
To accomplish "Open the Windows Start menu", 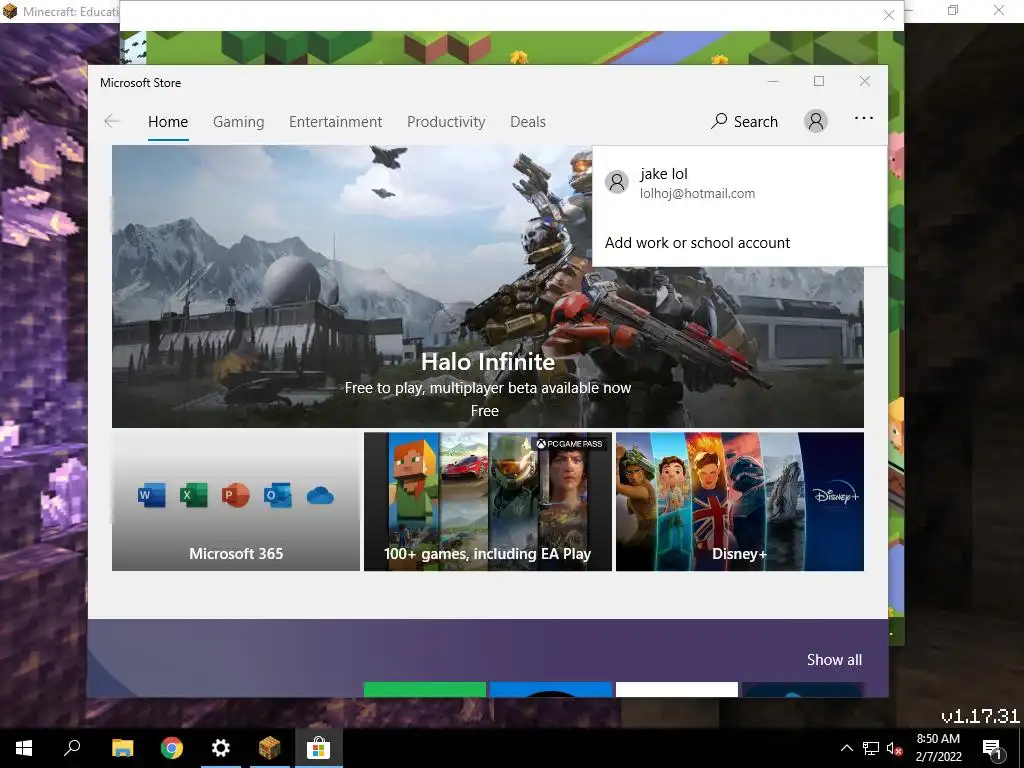I will [24, 748].
